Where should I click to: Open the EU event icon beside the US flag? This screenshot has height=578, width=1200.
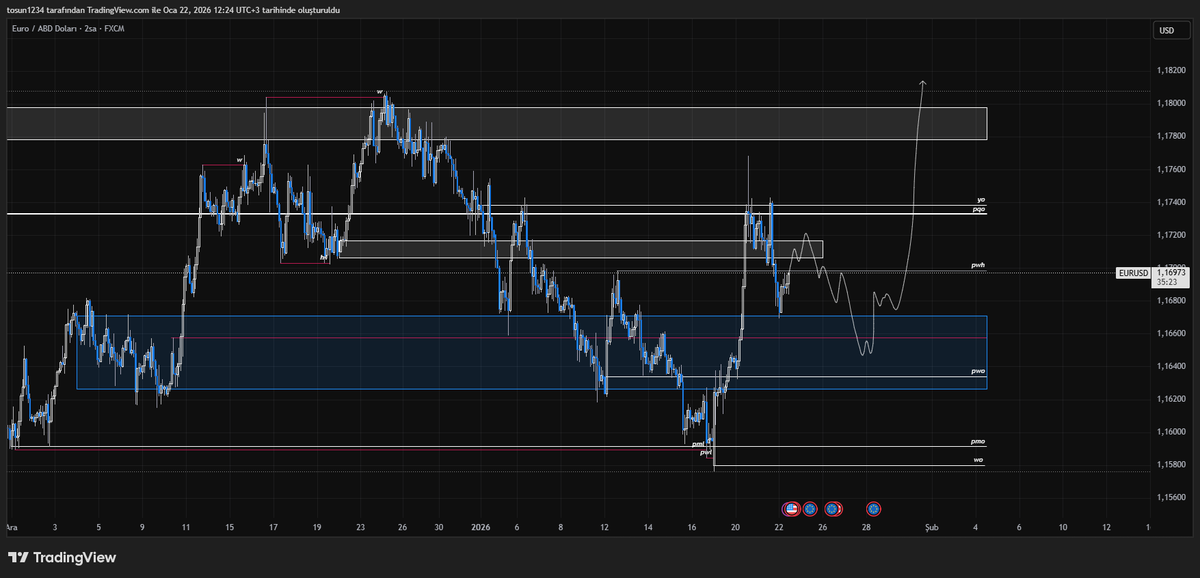(810, 509)
